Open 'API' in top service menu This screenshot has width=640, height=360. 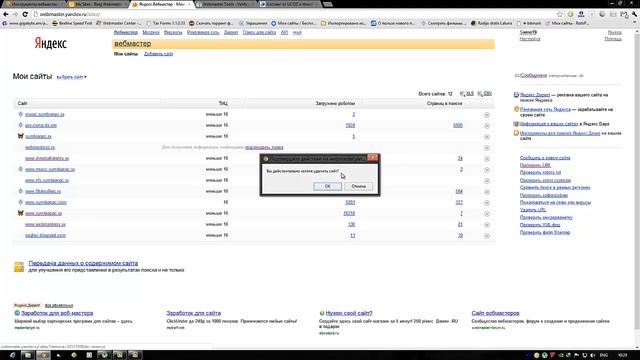pos(284,32)
